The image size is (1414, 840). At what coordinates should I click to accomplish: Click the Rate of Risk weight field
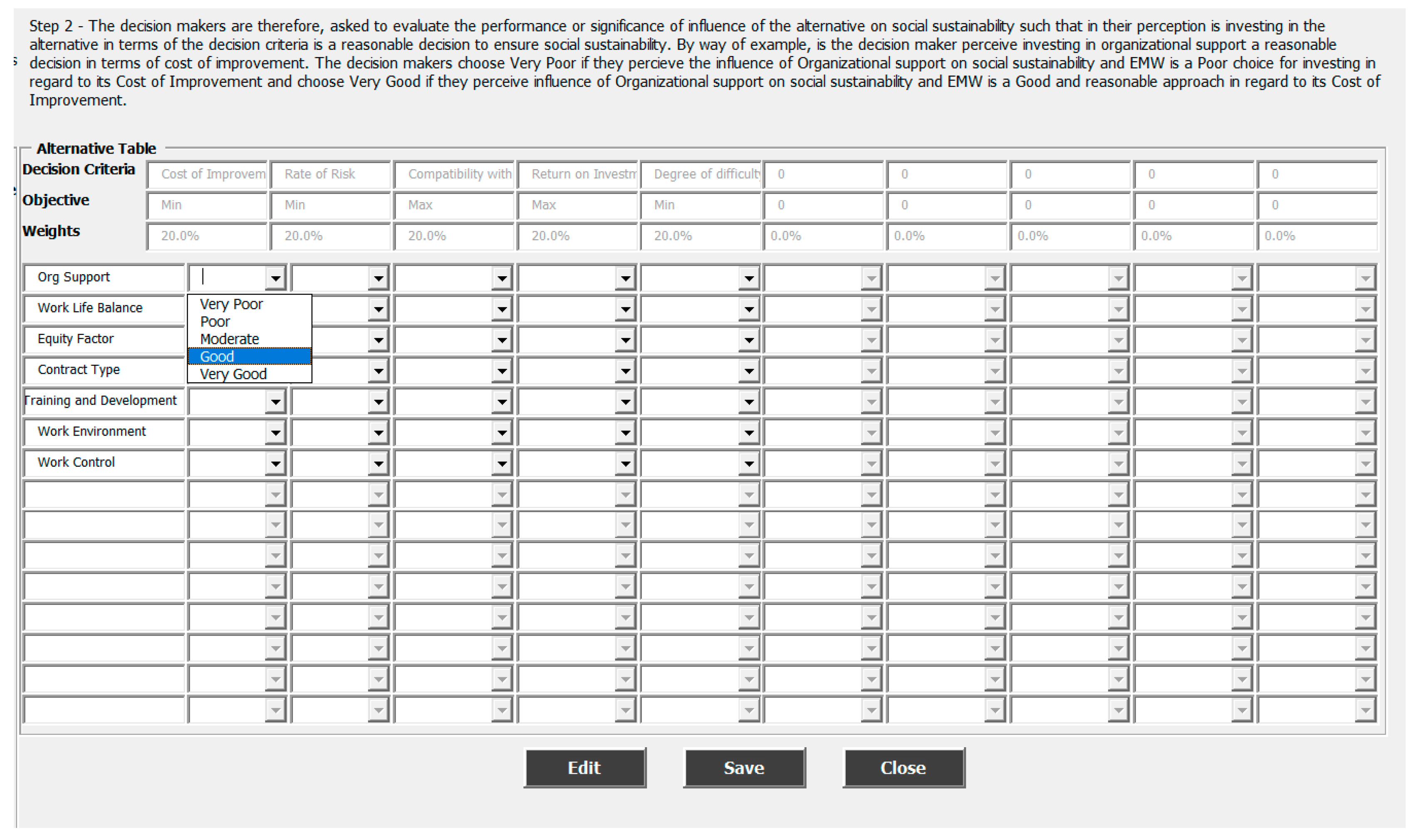(x=330, y=236)
